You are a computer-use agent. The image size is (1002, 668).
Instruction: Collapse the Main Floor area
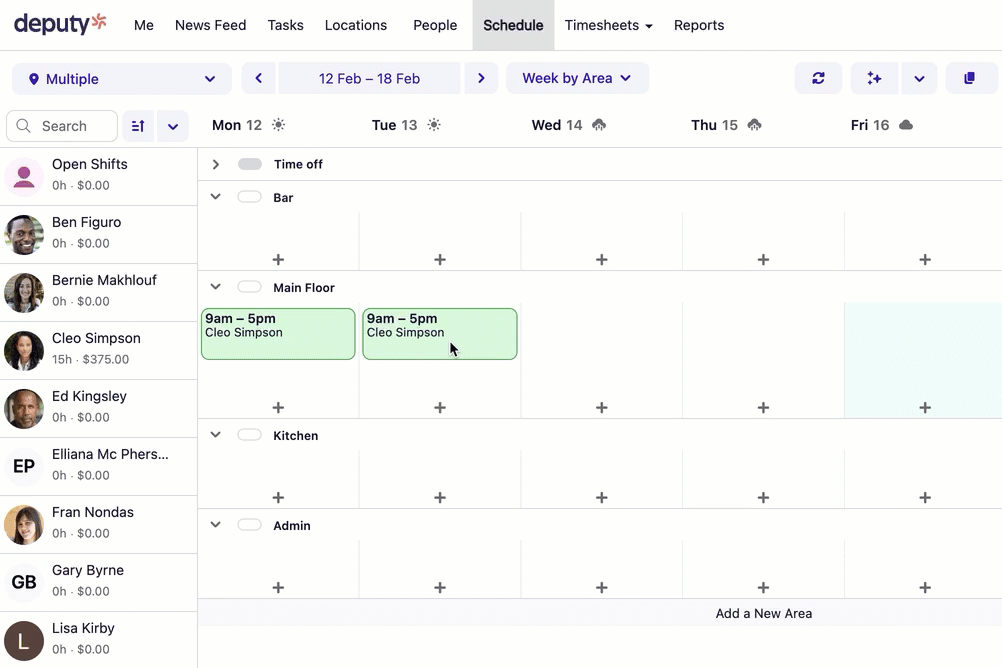coord(215,287)
